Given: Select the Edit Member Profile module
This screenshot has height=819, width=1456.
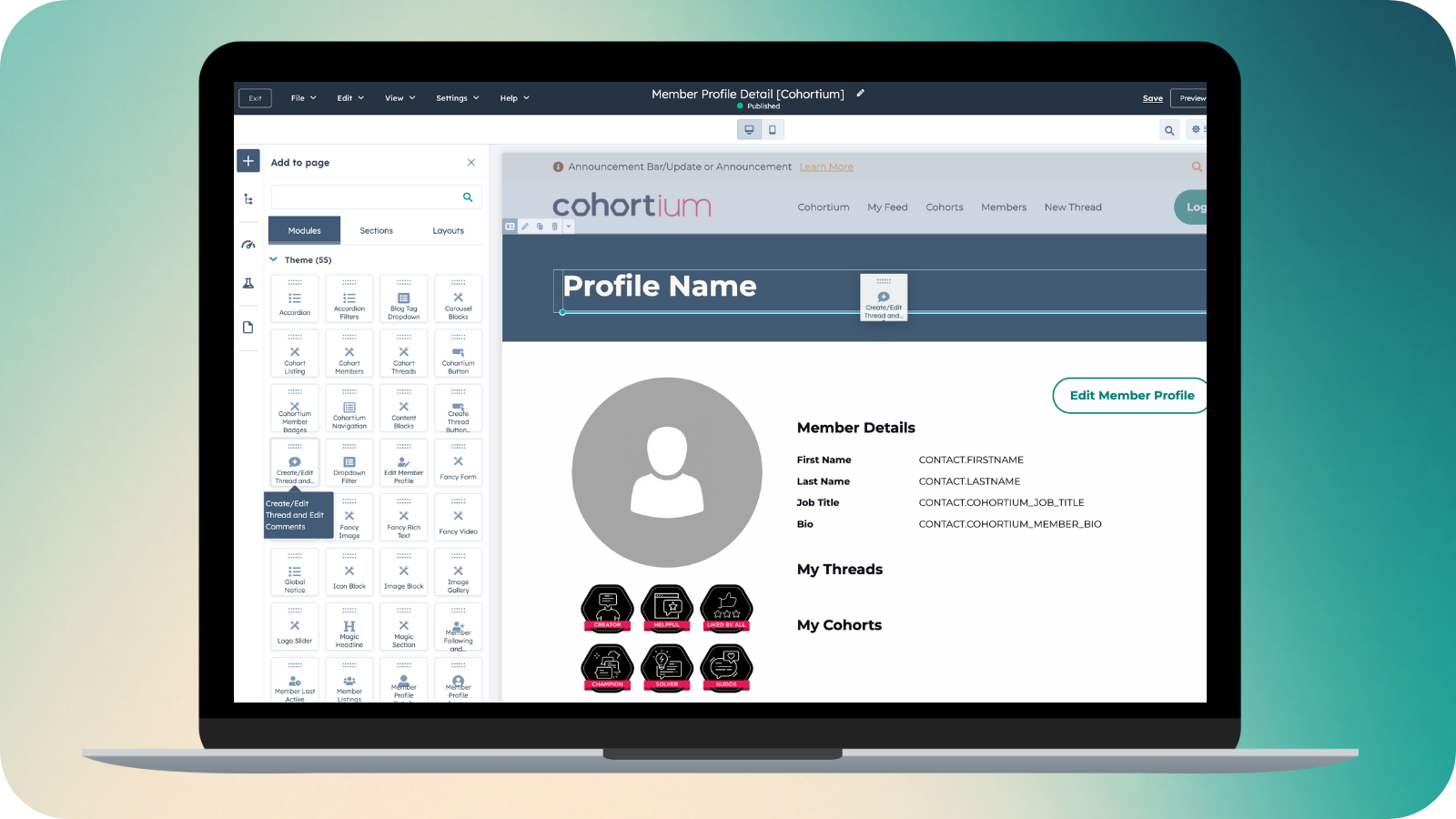Looking at the screenshot, I should (403, 463).
